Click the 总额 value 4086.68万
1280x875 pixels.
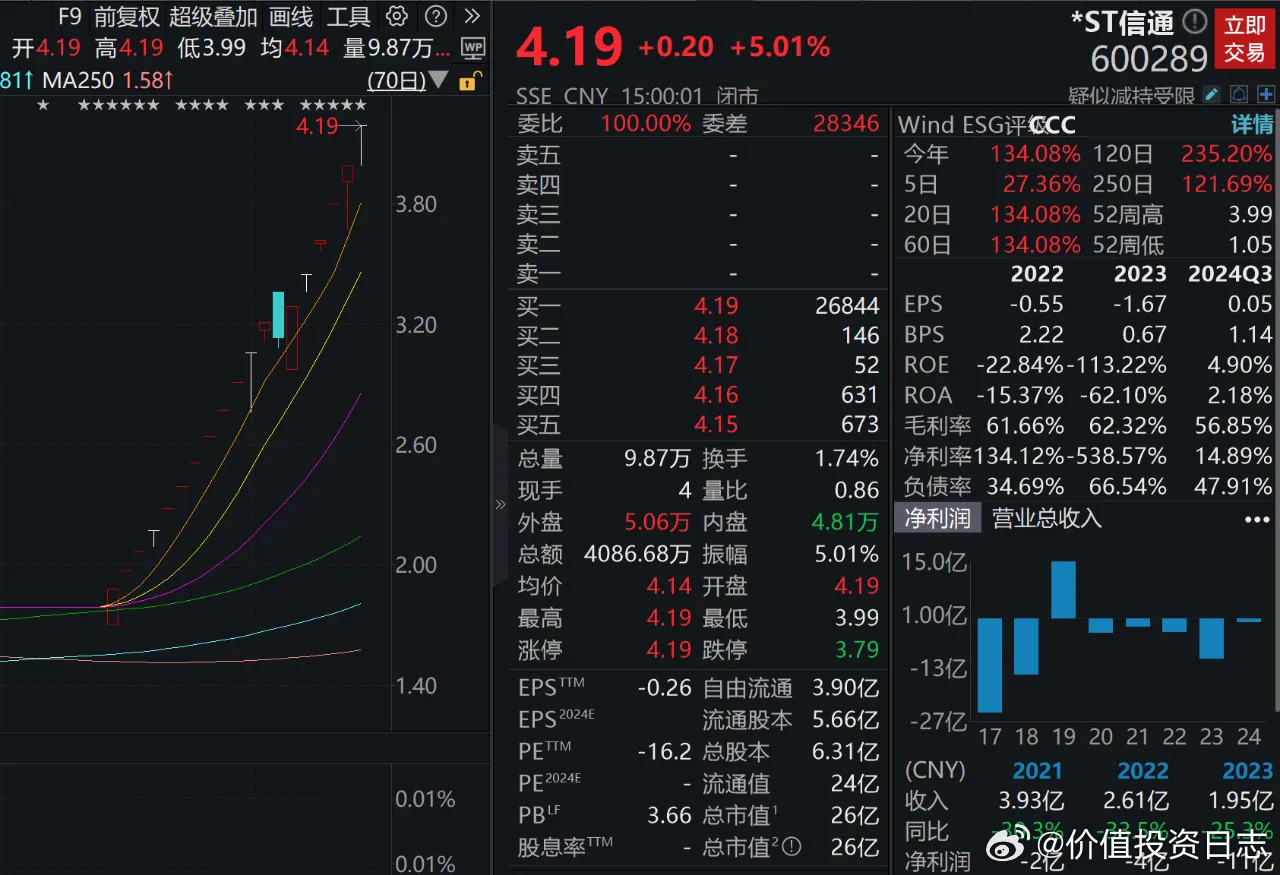click(637, 554)
